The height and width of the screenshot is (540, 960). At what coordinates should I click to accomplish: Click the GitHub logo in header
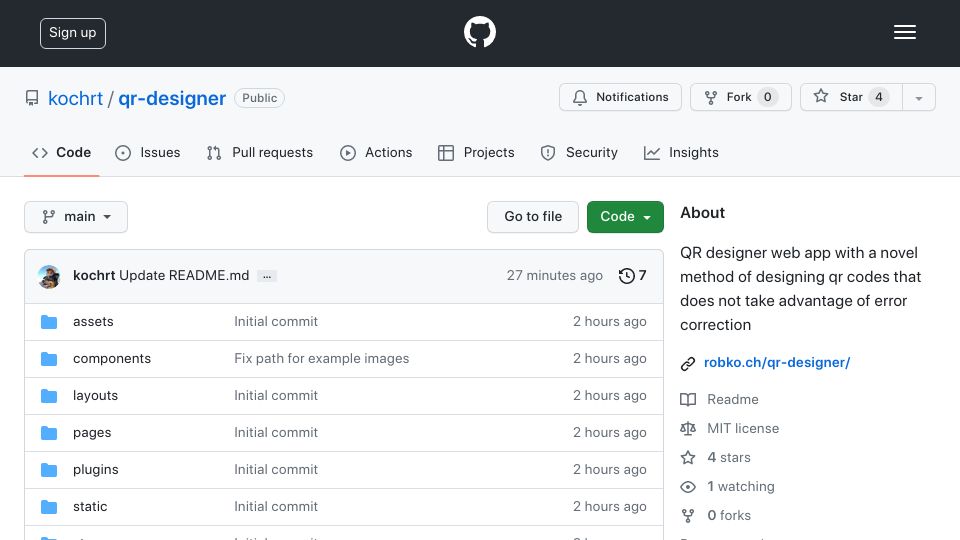coord(479,32)
